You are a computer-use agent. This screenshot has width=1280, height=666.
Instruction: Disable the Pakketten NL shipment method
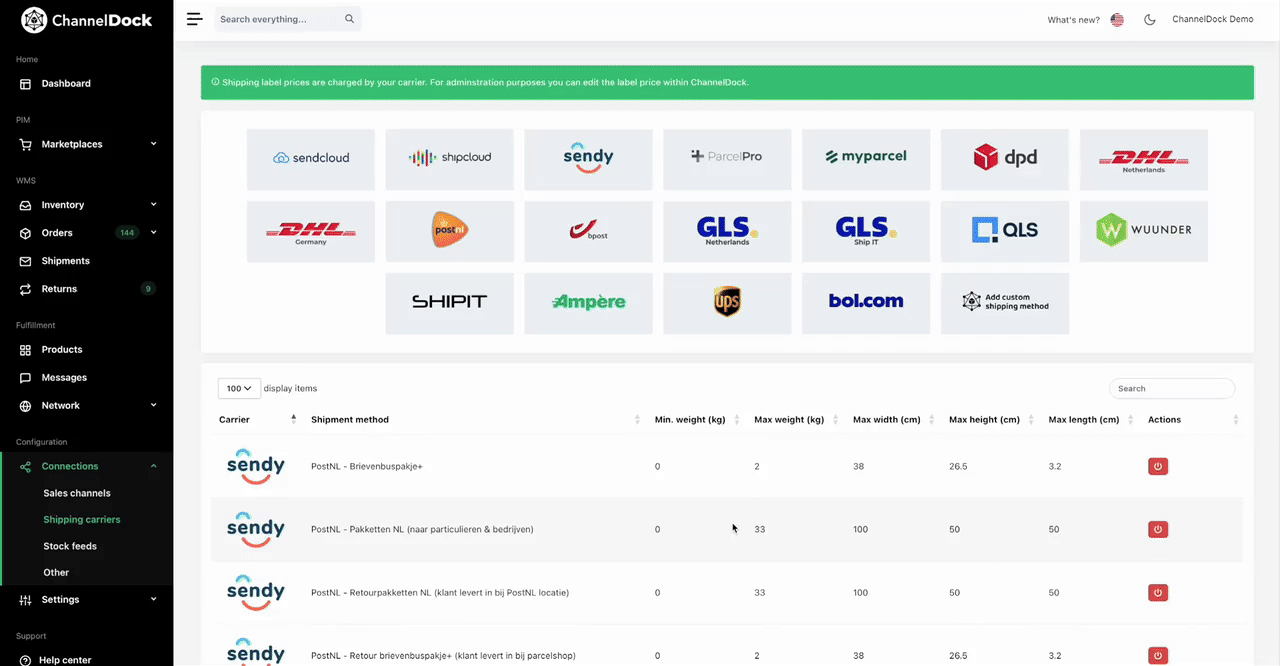tap(1158, 529)
